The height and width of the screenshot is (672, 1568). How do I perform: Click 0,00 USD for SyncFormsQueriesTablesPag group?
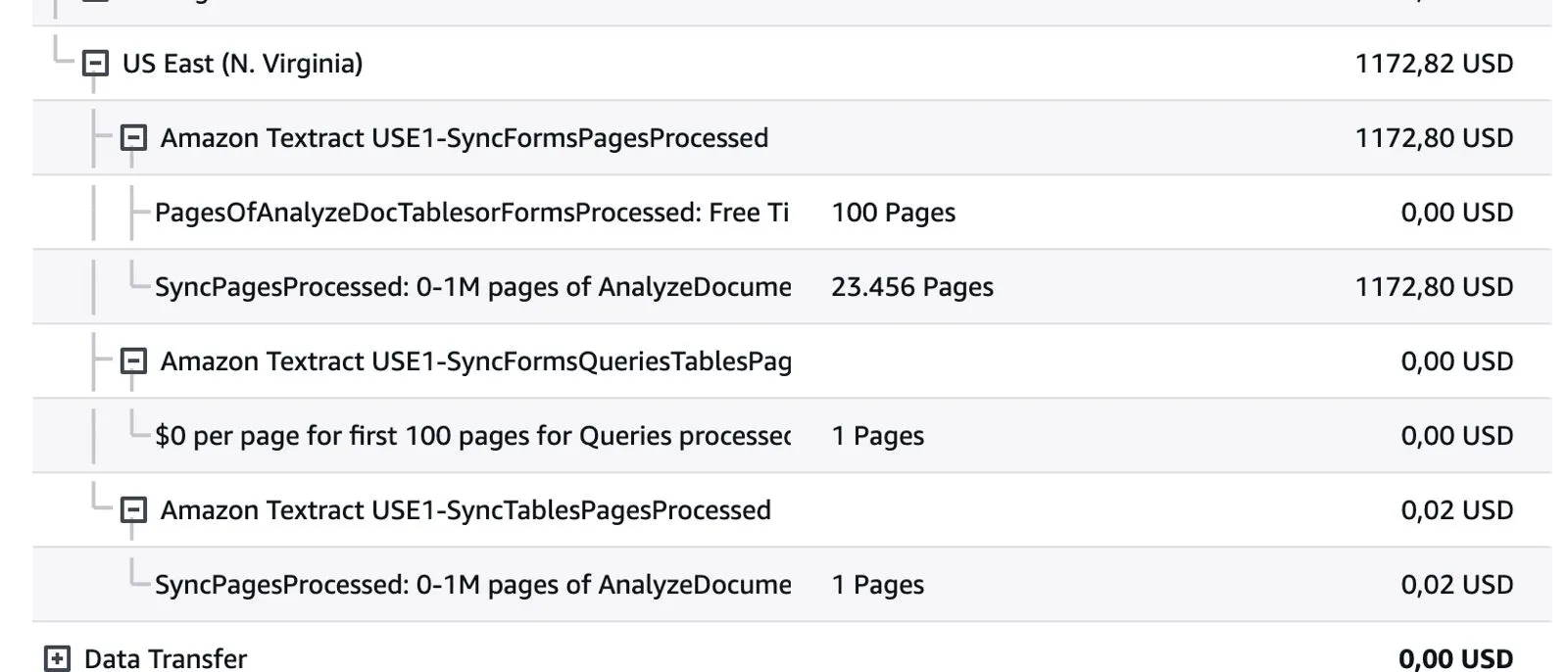point(1457,361)
